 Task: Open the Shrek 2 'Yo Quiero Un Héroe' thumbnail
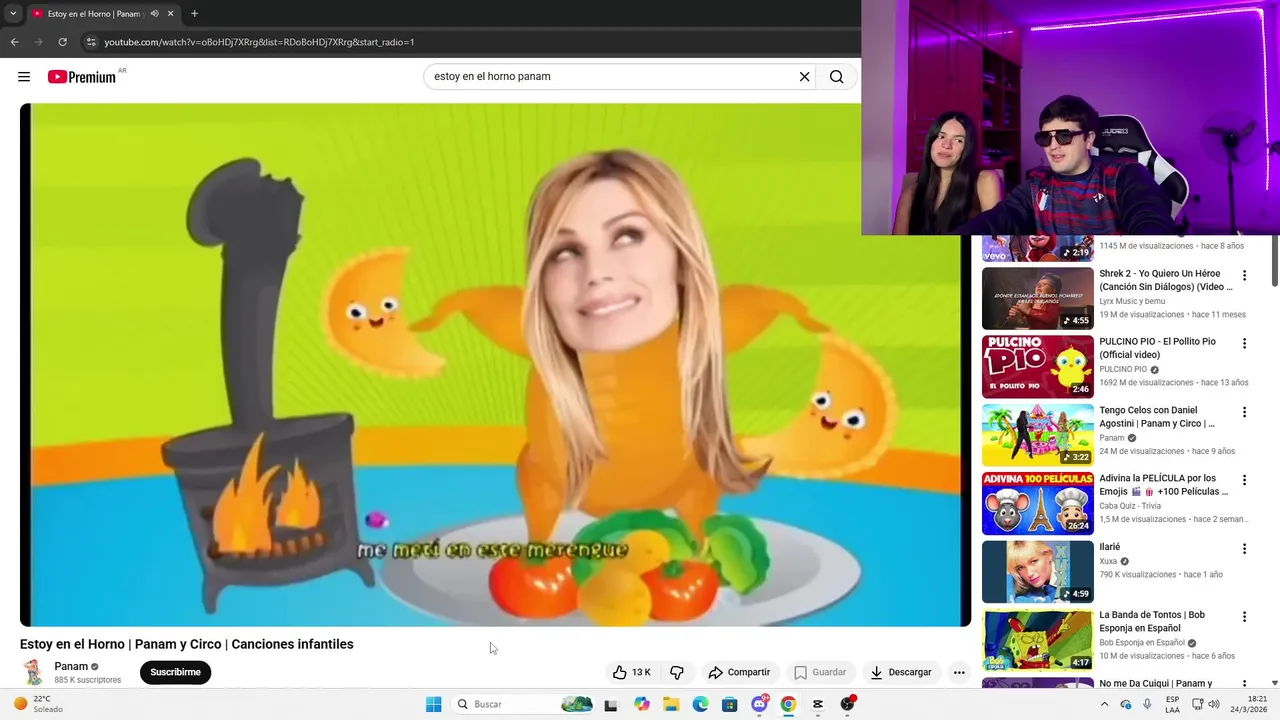pos(1037,298)
